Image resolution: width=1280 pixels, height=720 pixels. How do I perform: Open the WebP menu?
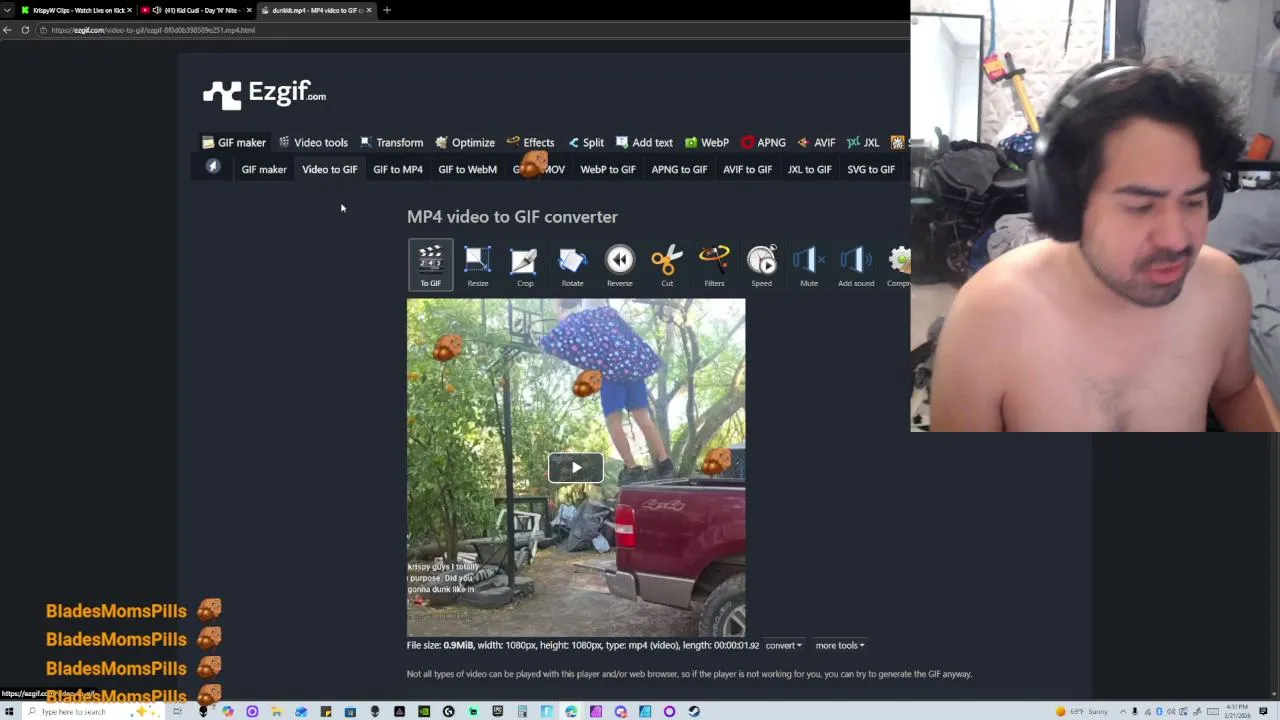tap(707, 142)
